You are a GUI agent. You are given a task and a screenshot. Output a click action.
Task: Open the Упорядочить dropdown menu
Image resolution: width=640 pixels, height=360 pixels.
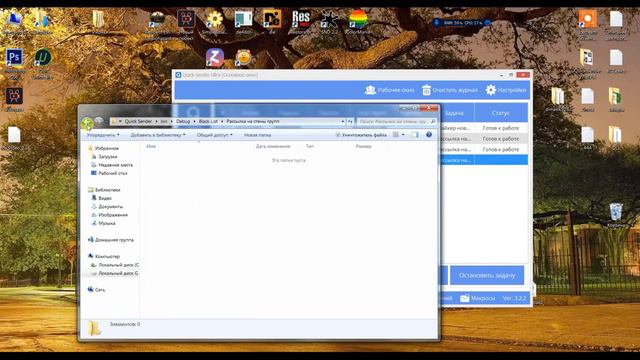coord(103,135)
